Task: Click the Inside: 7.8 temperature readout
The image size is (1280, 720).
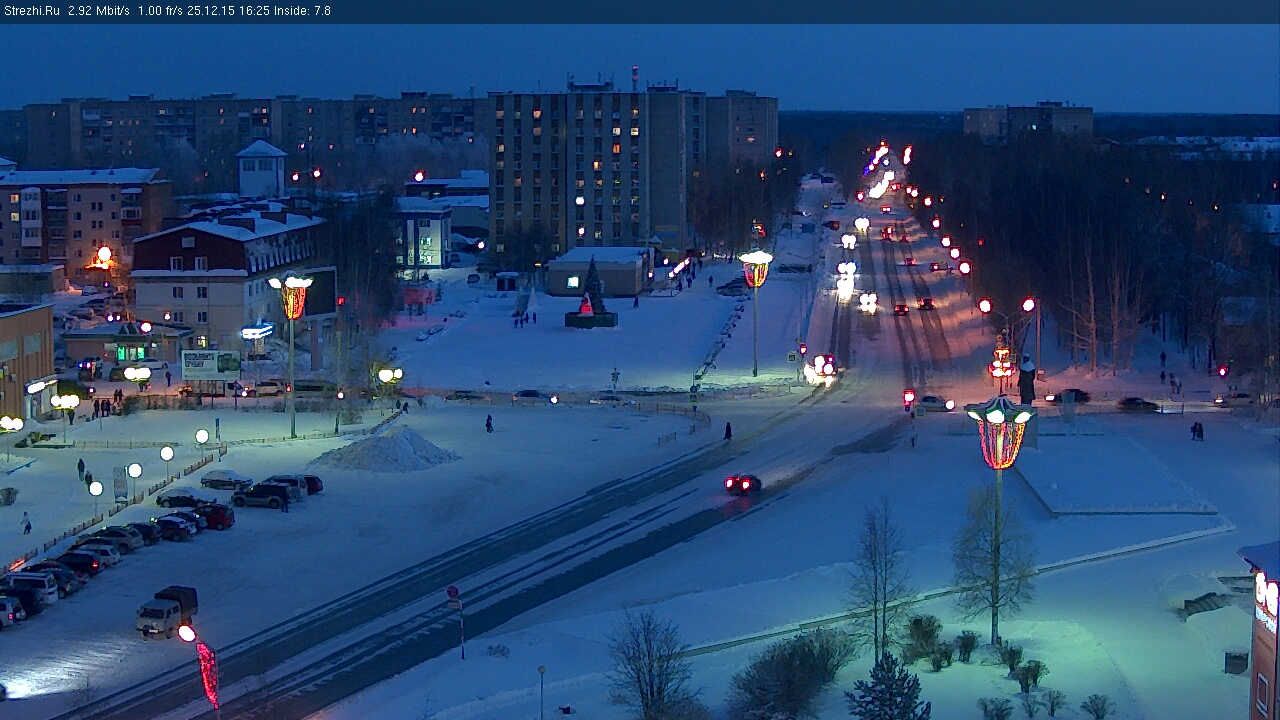Action: [302, 11]
